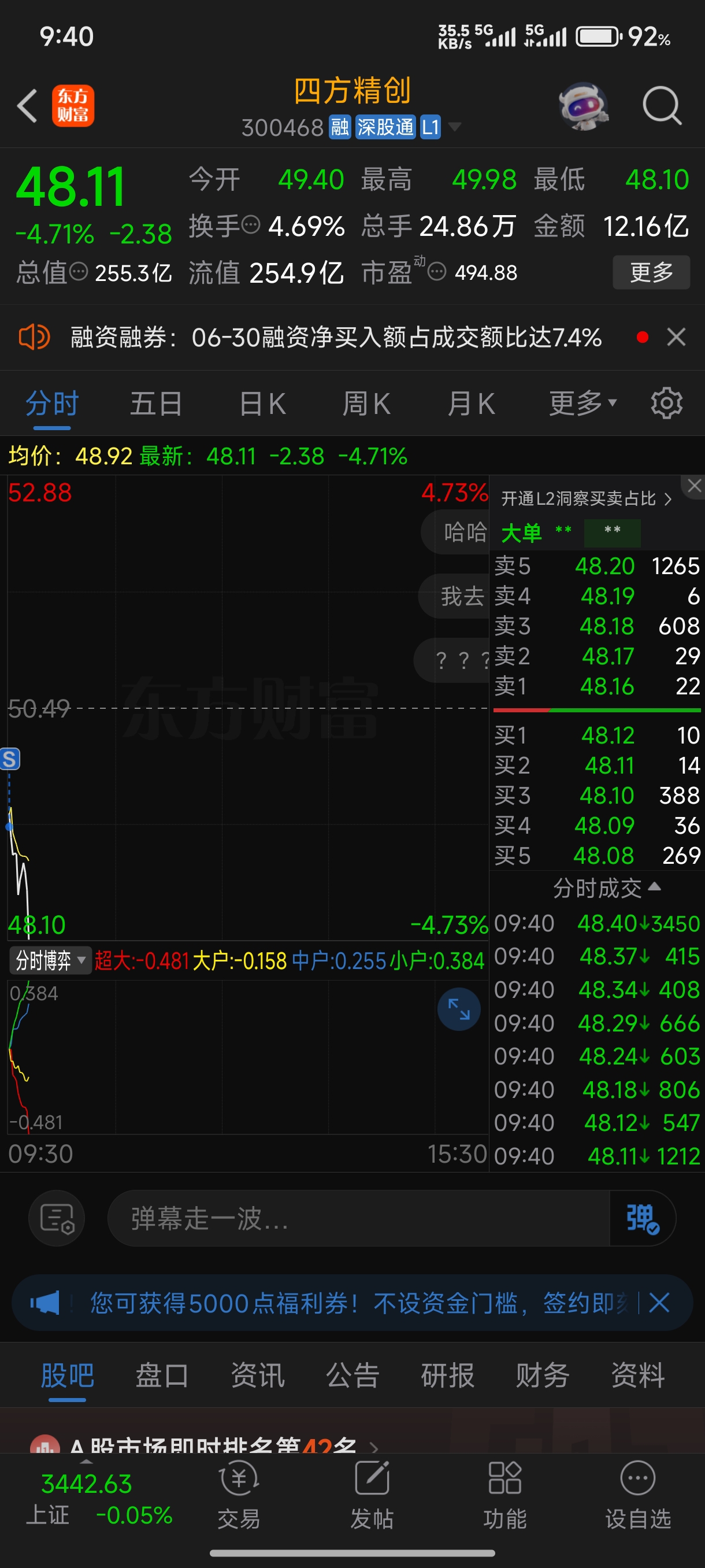Switch to 资料 tab
This screenshot has width=705, height=1568.
click(x=638, y=1375)
